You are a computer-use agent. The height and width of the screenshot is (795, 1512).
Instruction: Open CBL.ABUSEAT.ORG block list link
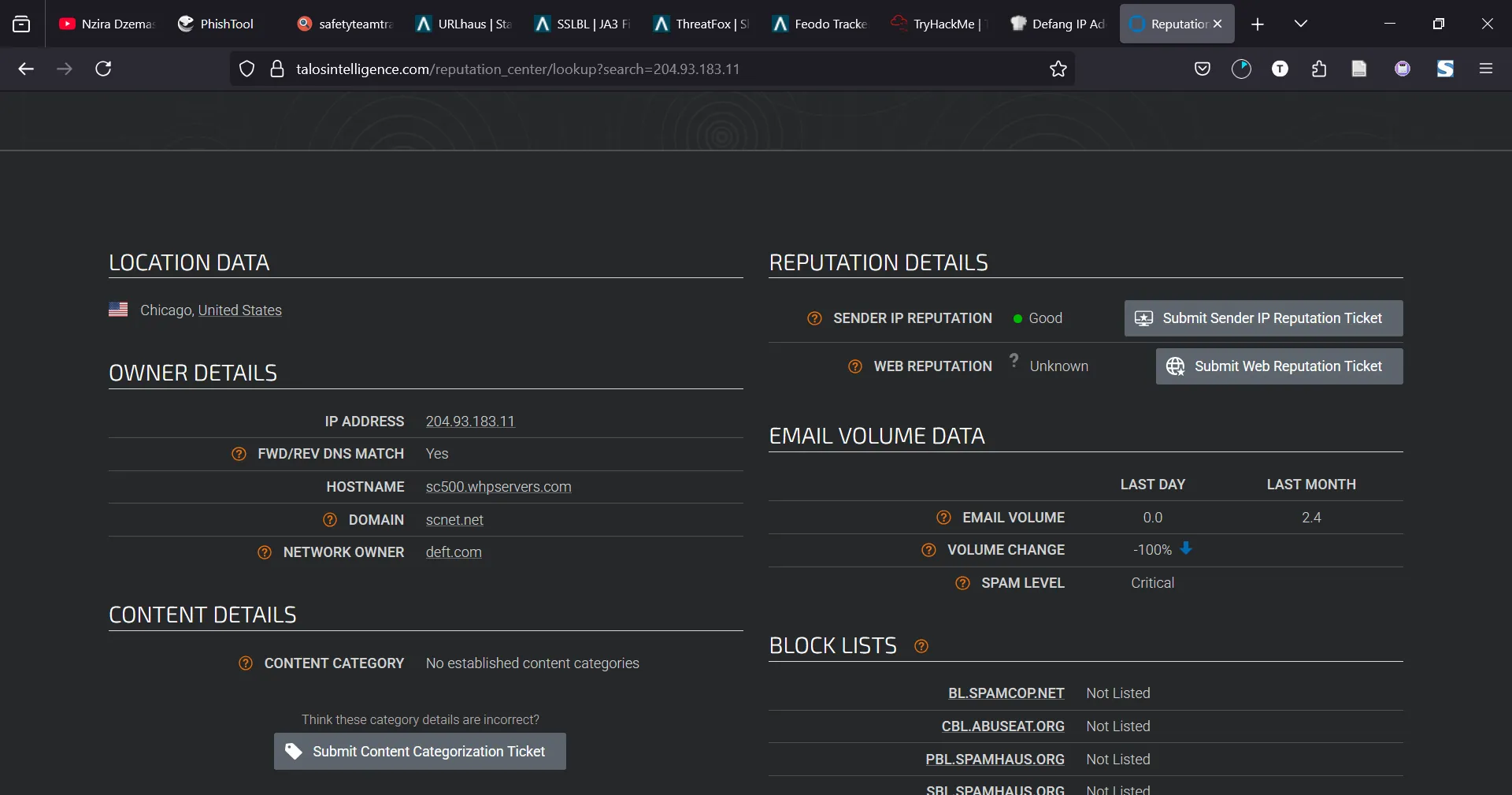1003,726
